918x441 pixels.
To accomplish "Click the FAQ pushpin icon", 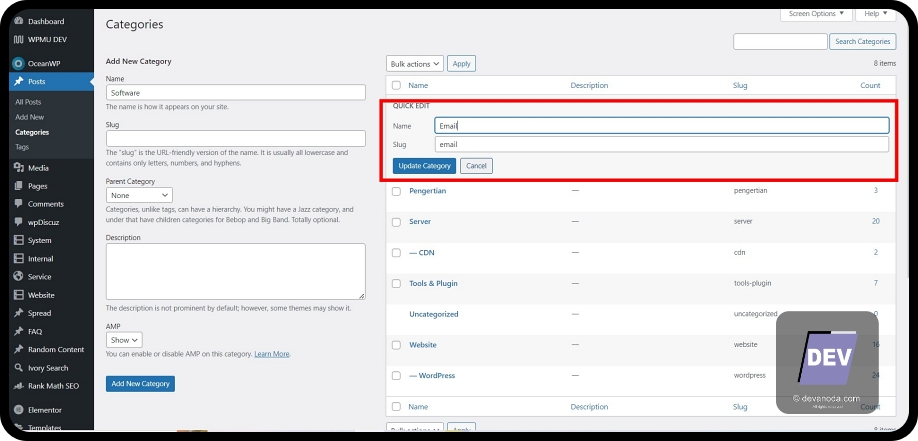I will click(x=18, y=331).
